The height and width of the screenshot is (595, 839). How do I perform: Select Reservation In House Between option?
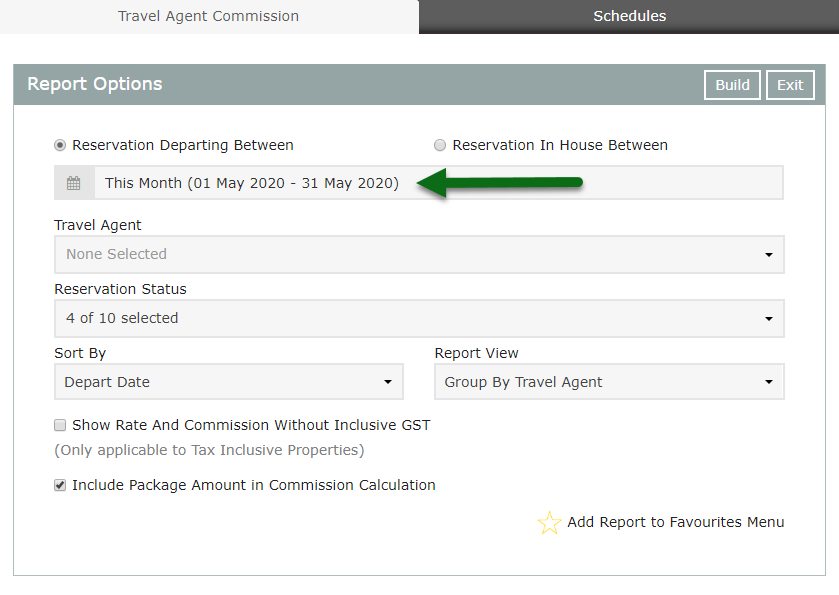coord(440,145)
